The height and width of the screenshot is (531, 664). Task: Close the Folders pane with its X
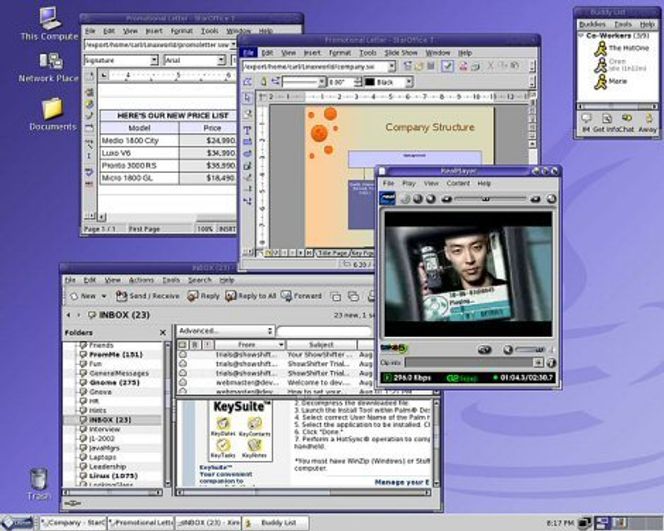click(163, 333)
